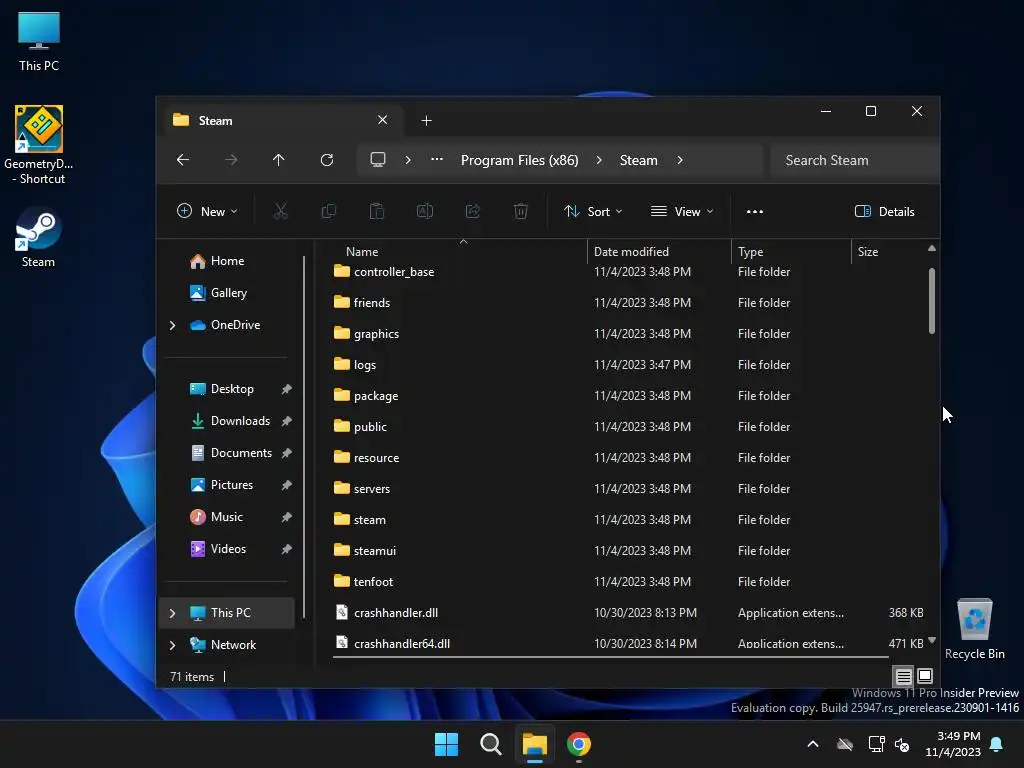Click the file list vertical scrollbar thumb
Viewport: 1024px width, 768px height.
931,300
